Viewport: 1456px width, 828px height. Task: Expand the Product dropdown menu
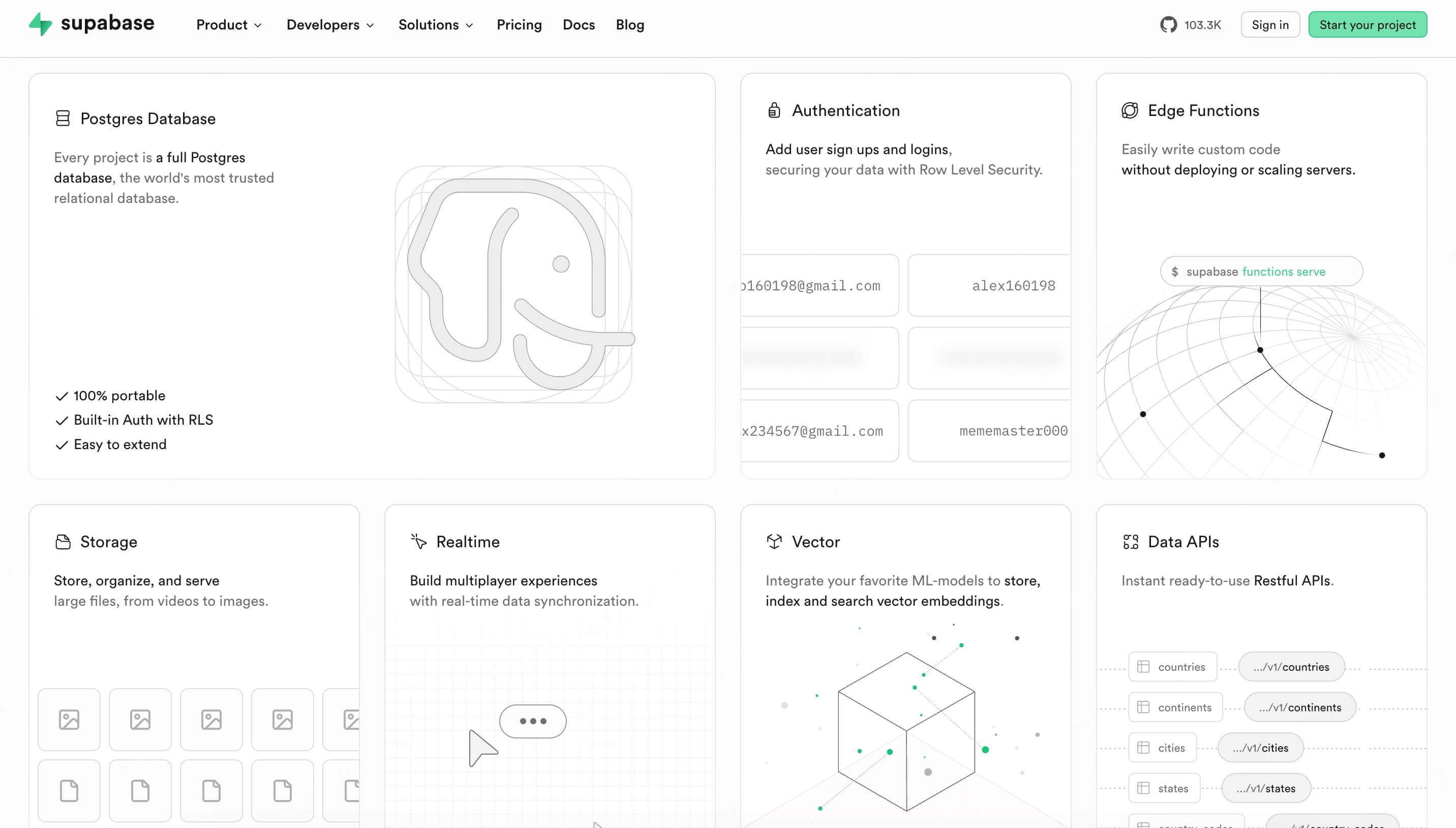(x=229, y=24)
